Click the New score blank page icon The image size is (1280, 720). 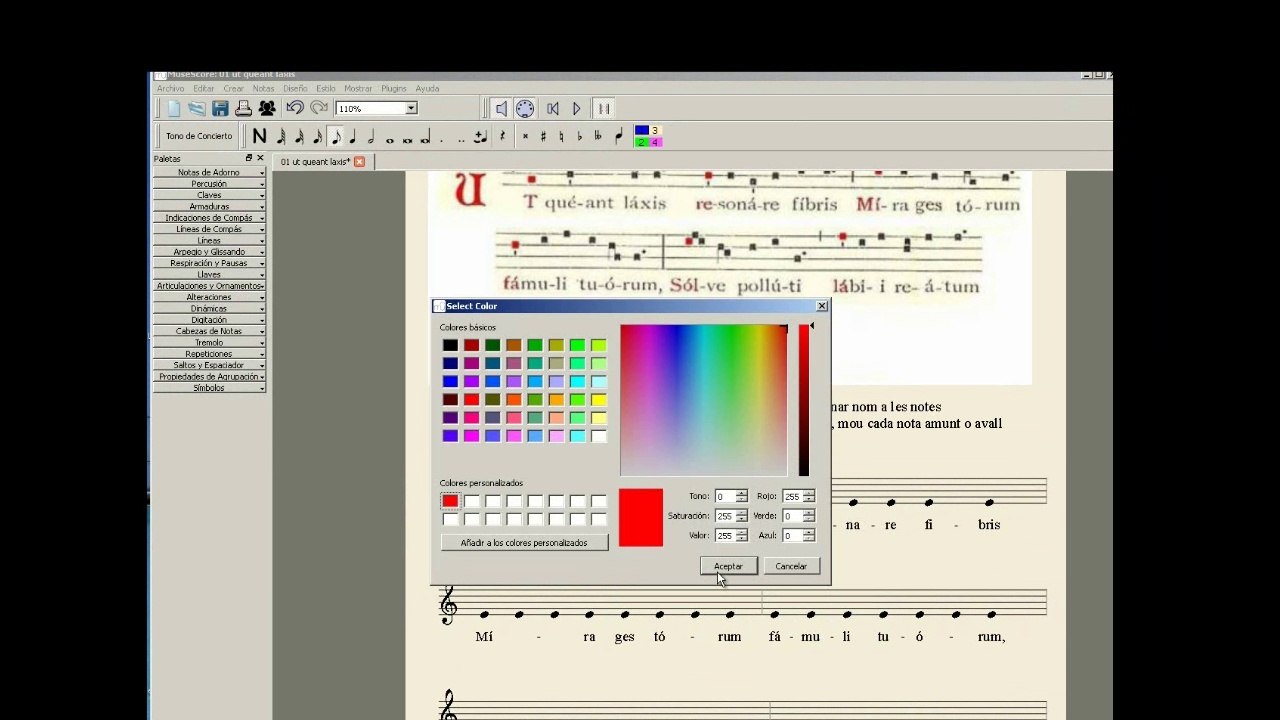point(174,108)
